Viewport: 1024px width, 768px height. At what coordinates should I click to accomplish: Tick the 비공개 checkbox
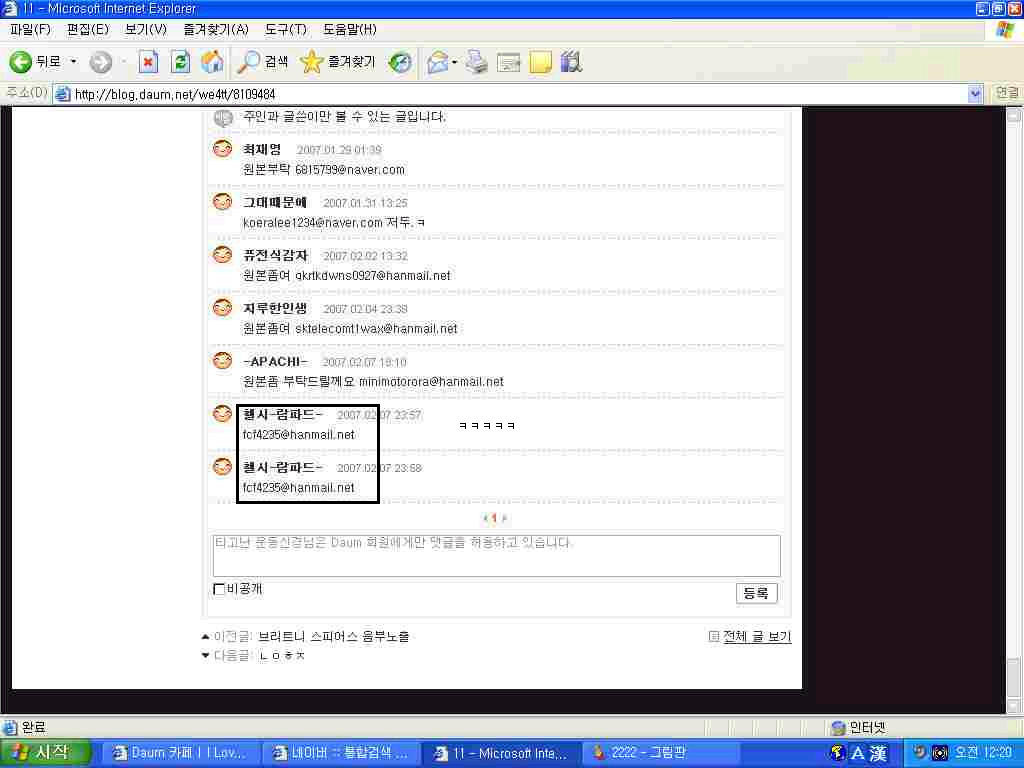coord(219,589)
